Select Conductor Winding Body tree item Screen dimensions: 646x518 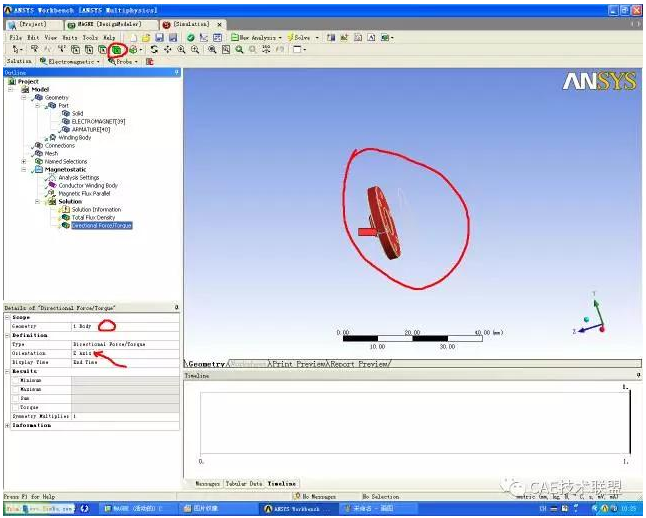click(88, 185)
